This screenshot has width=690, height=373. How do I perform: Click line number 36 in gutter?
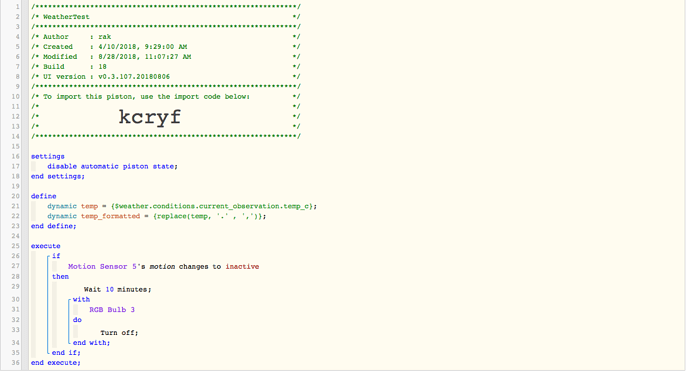(15, 363)
